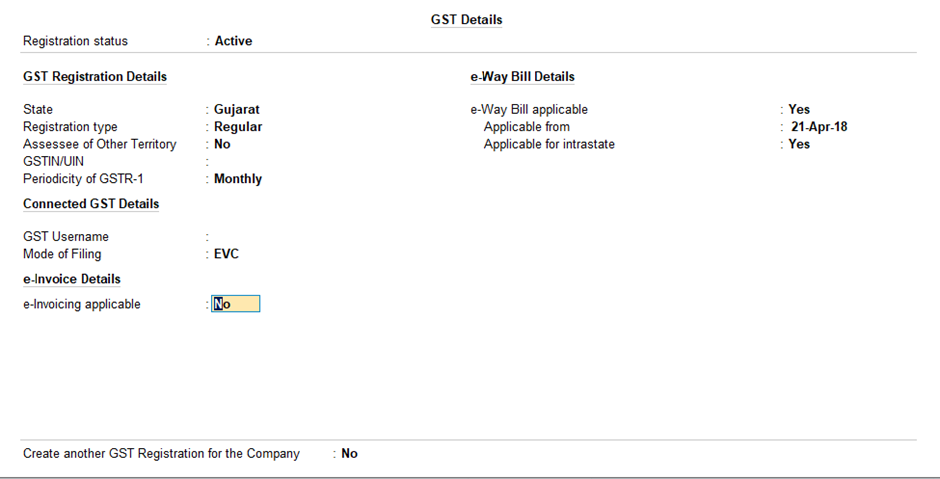Toggle the e-Invoicing applicable No field
Viewport: 940px width, 479px height.
(x=236, y=304)
